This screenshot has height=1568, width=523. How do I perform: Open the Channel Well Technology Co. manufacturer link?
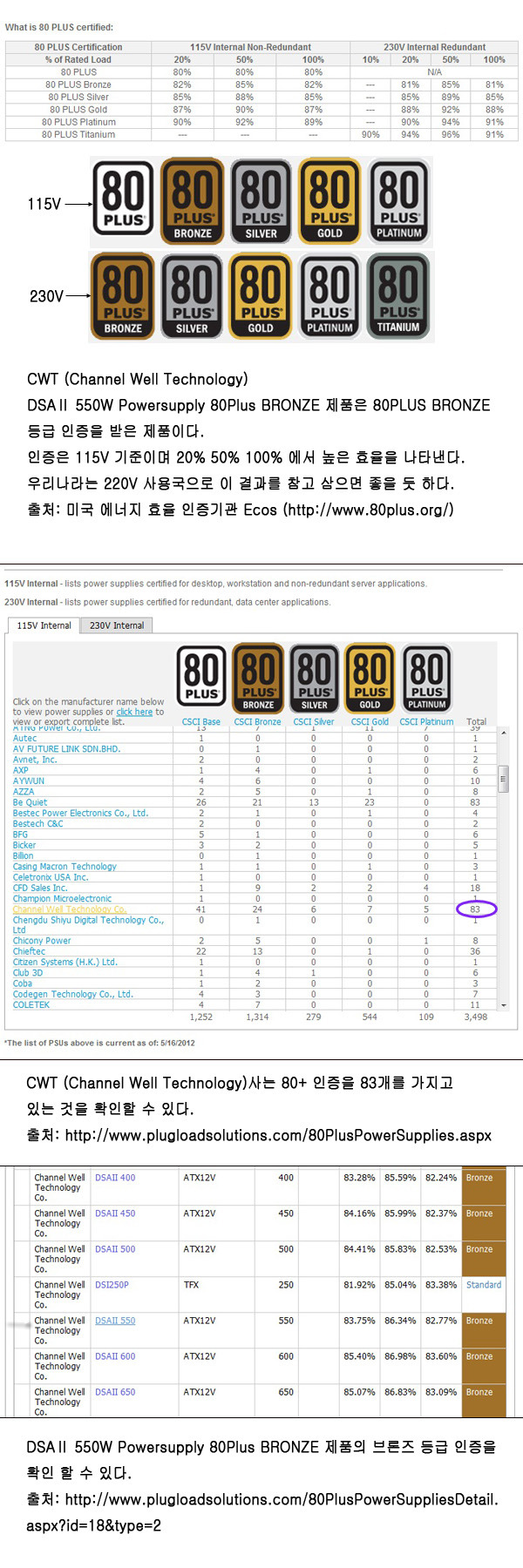pos(70,909)
